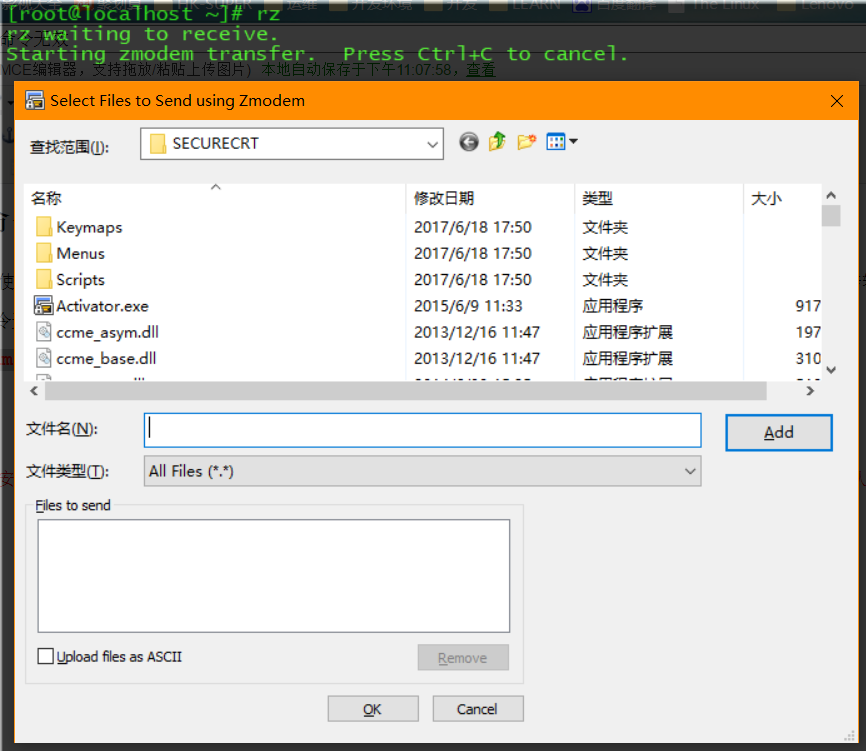
Task: Click the 应用程序 type cell of Activator.exe
Action: [612, 306]
